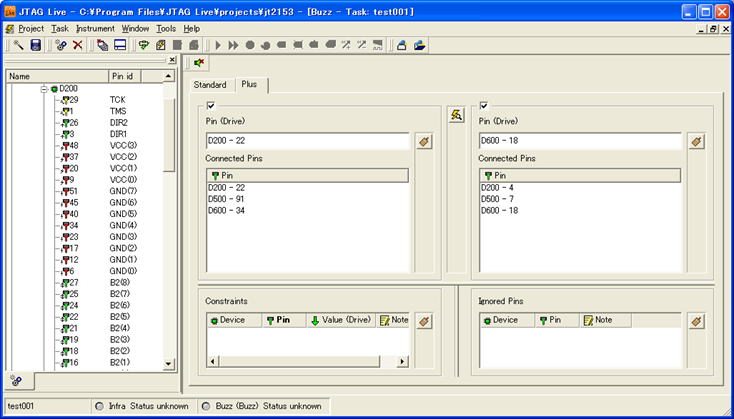Click the split window layout icon
This screenshot has height=419, width=734.
click(x=120, y=45)
